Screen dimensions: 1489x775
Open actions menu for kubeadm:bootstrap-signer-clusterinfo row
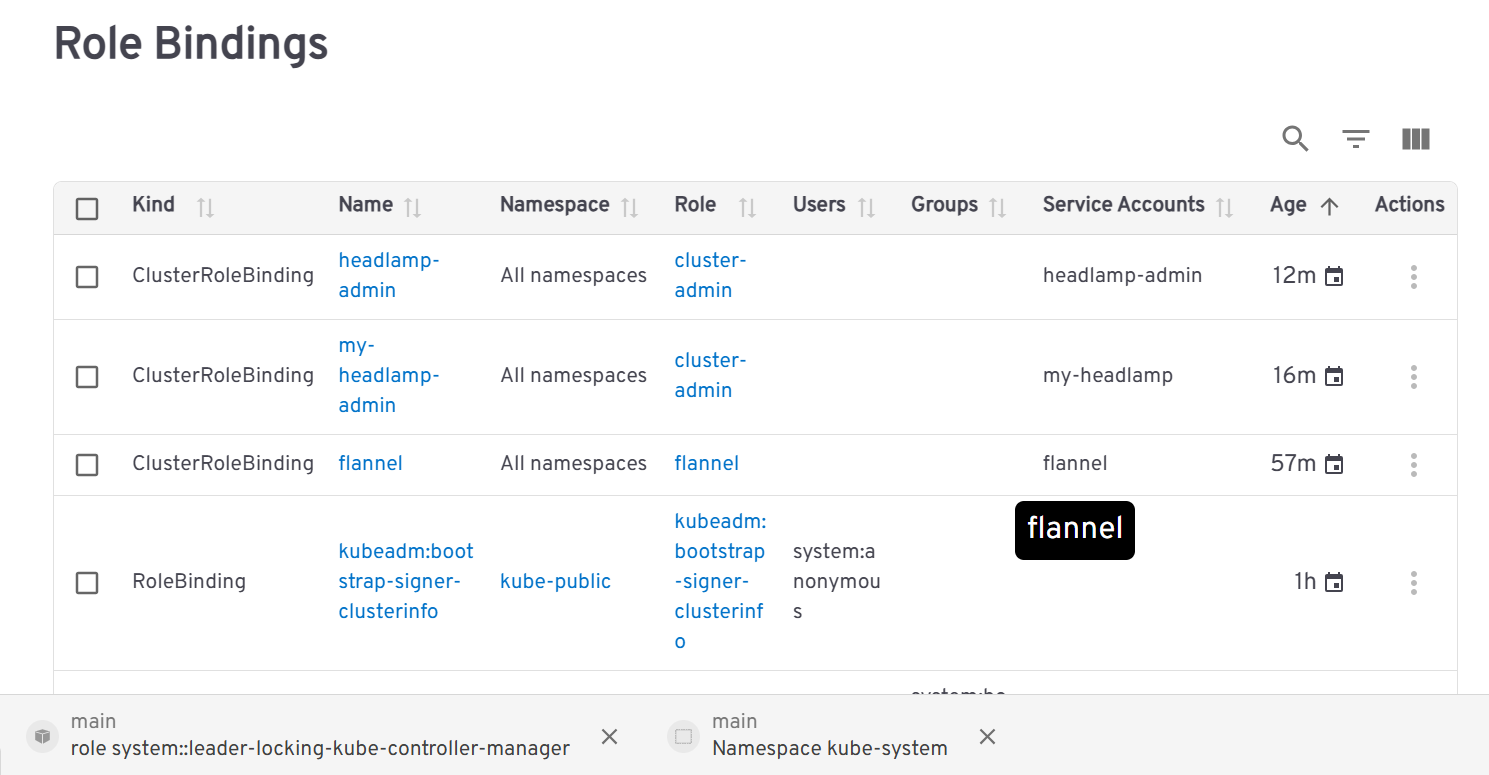pos(1413,583)
